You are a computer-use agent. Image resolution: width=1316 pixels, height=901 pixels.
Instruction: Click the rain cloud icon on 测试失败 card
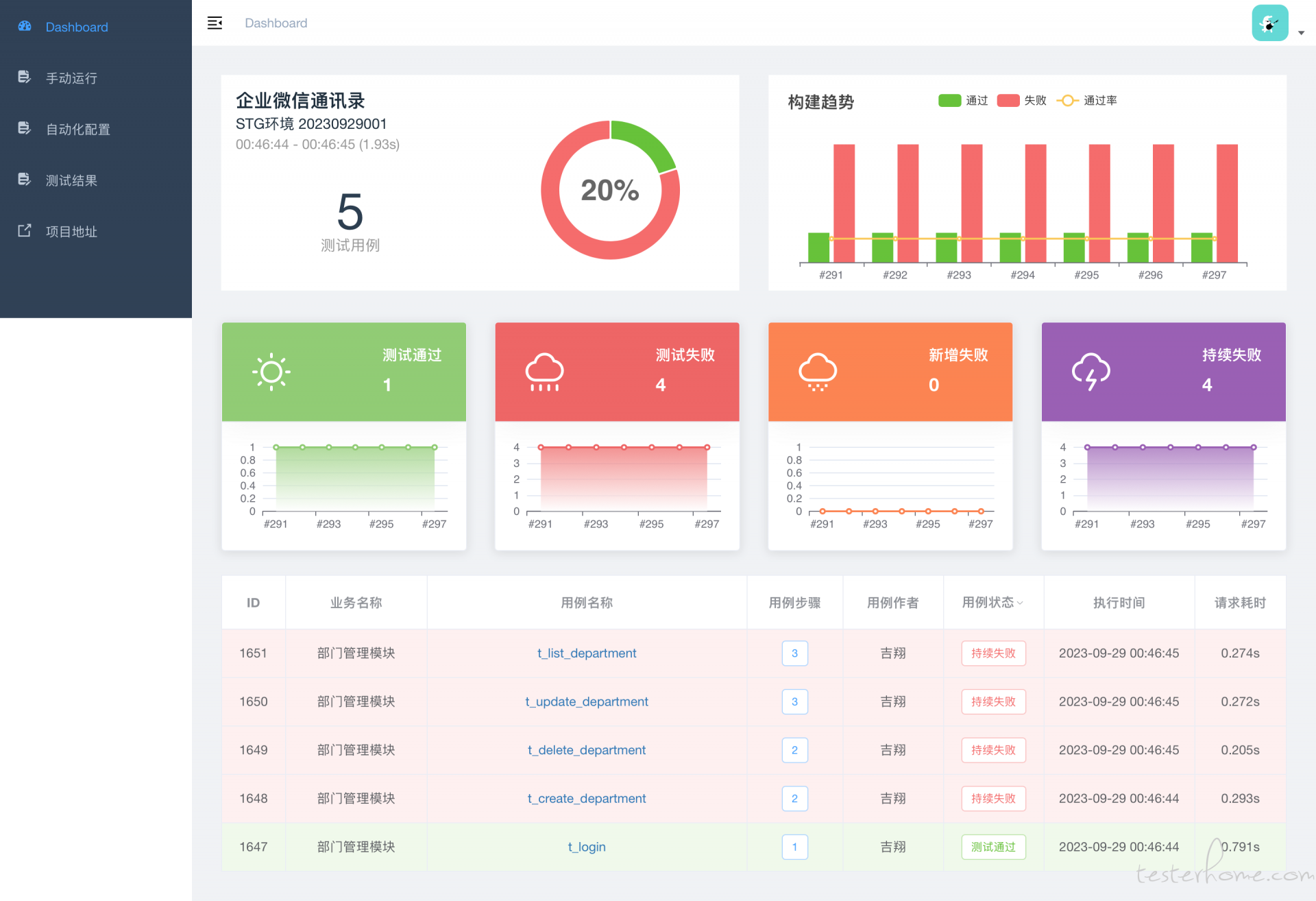point(544,372)
